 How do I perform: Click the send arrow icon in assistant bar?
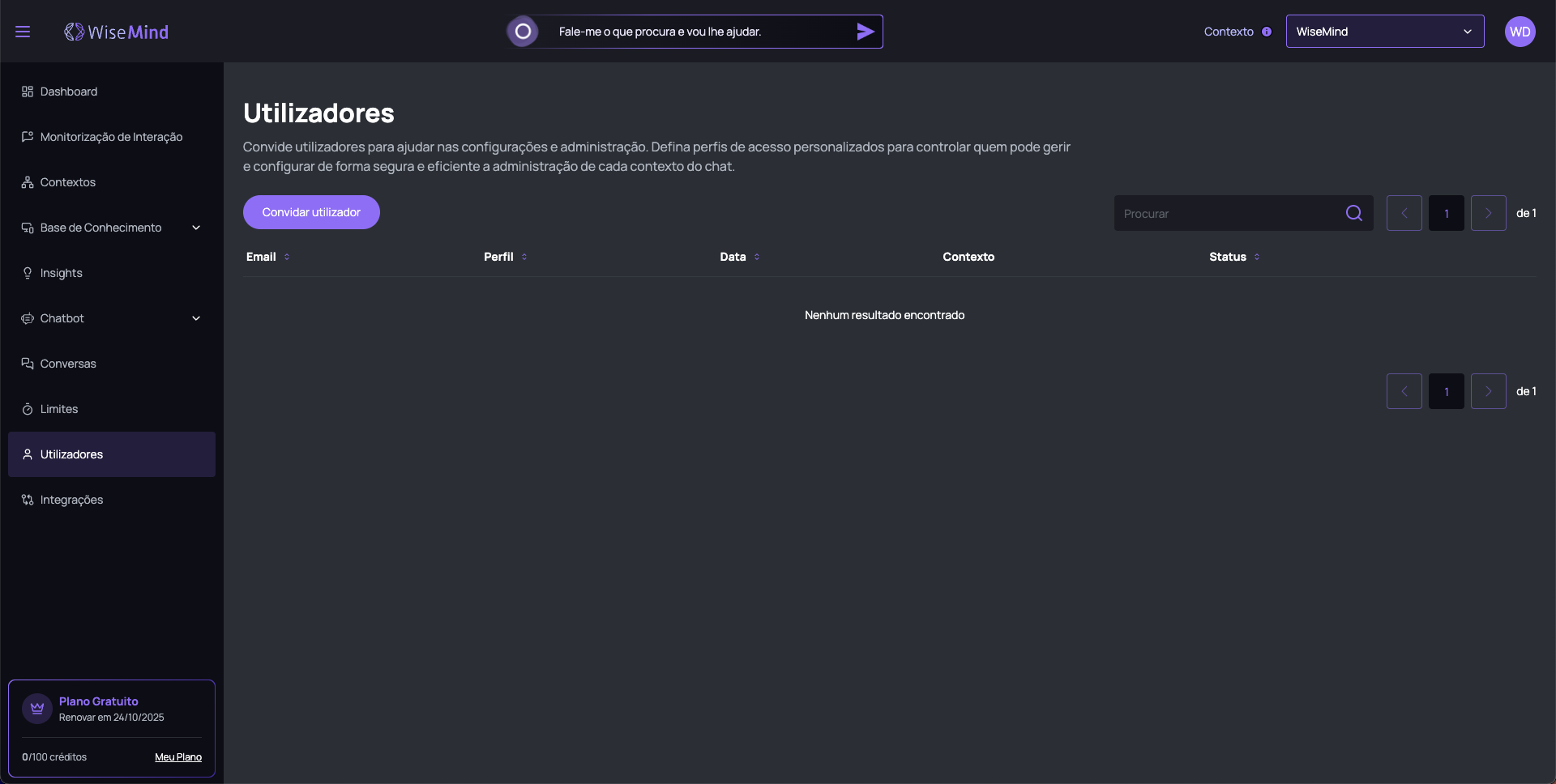point(865,32)
